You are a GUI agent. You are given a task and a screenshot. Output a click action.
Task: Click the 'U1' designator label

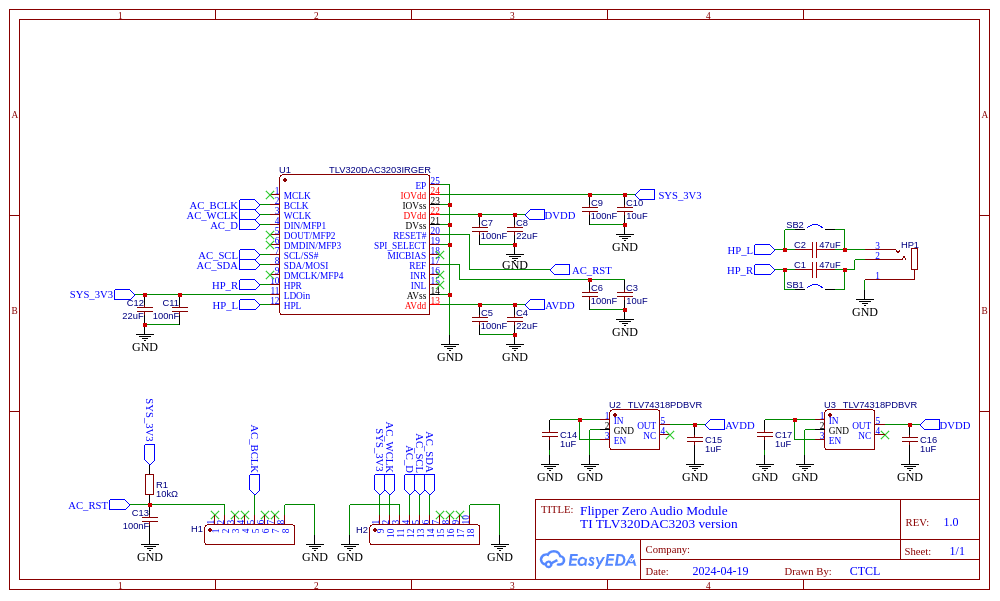284,170
